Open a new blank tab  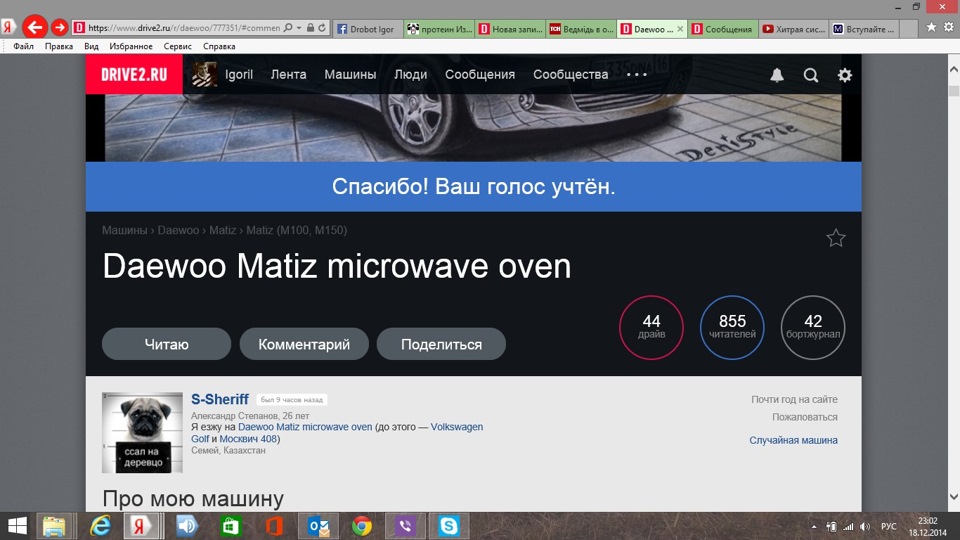(909, 29)
